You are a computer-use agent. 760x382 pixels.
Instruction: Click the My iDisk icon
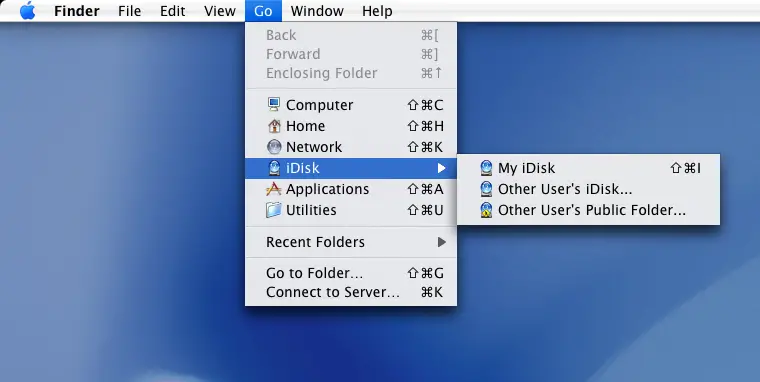click(486, 168)
